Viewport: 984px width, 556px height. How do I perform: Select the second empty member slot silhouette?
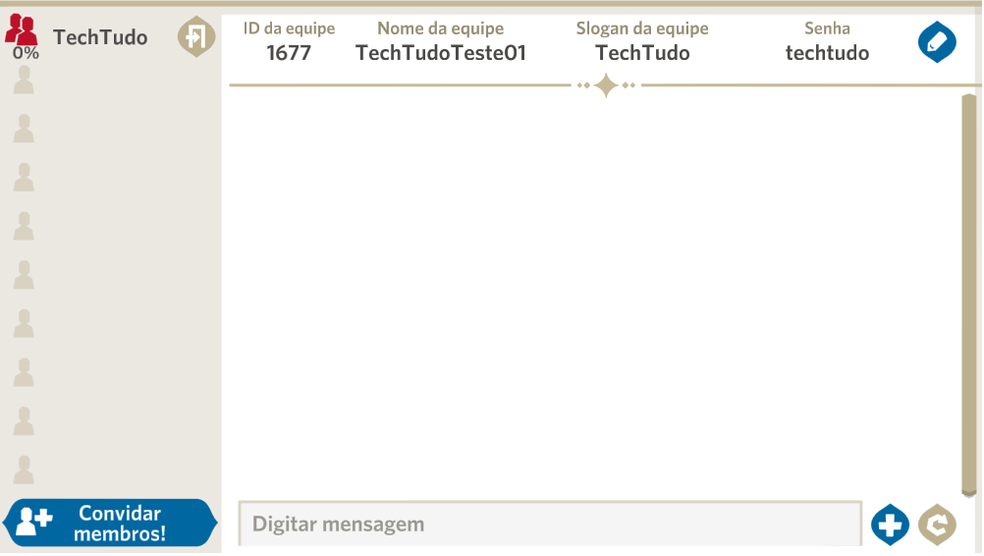pos(24,129)
